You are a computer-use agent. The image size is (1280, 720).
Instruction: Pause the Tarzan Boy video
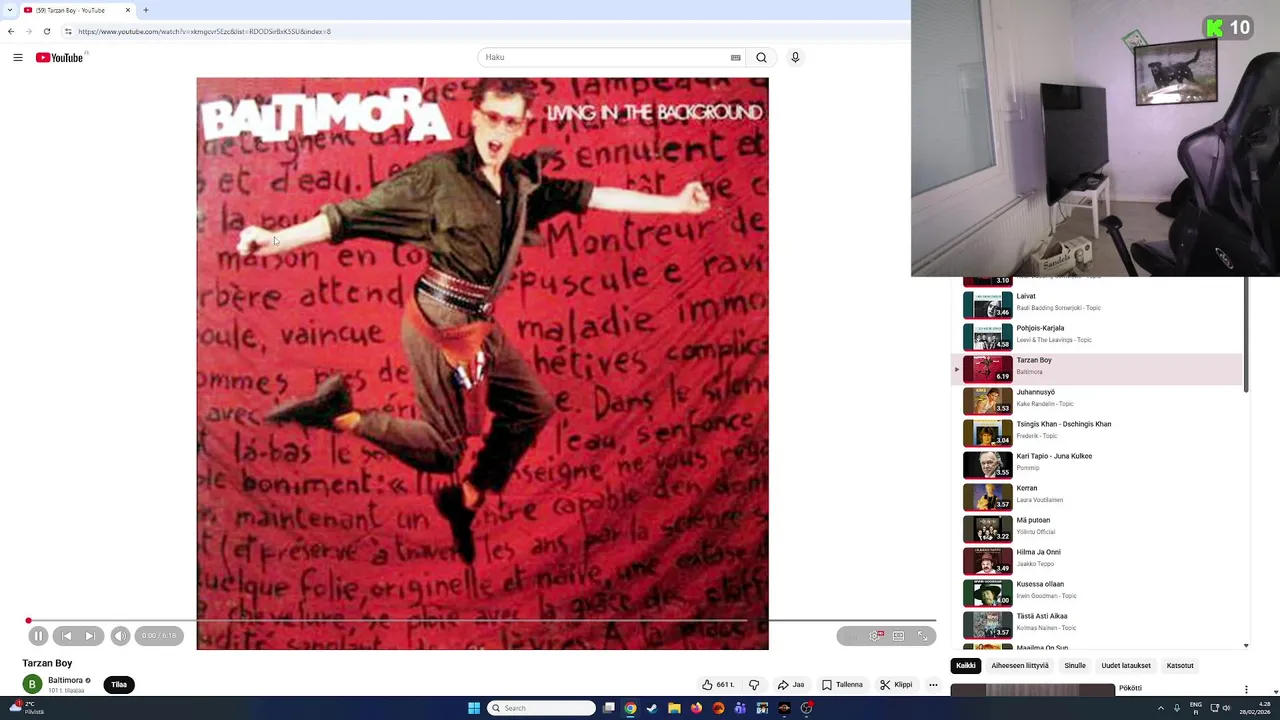coord(38,636)
